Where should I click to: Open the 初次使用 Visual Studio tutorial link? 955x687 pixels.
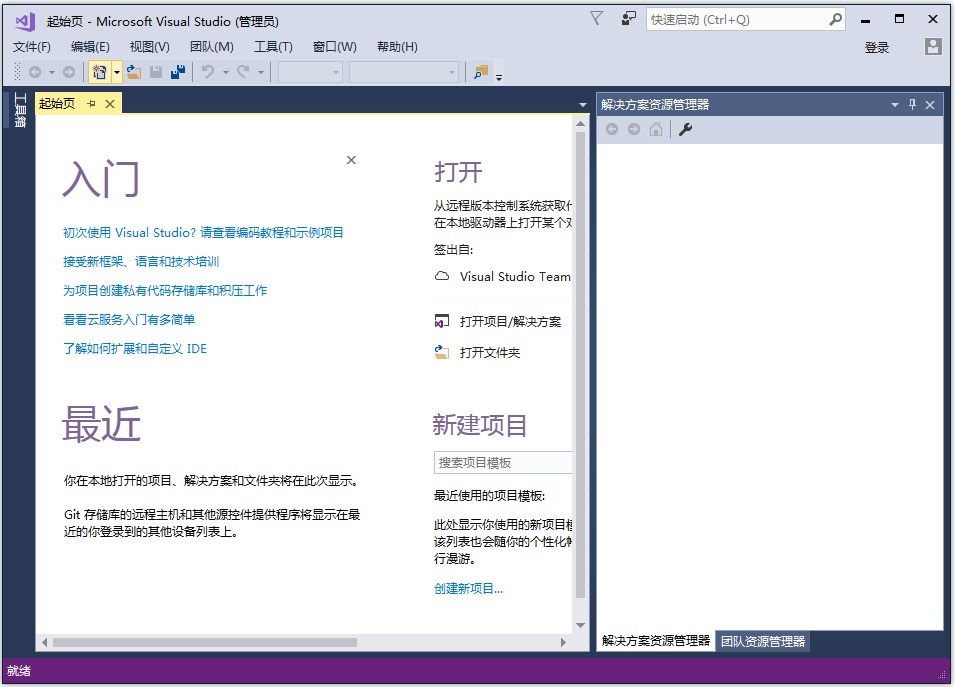coord(203,233)
